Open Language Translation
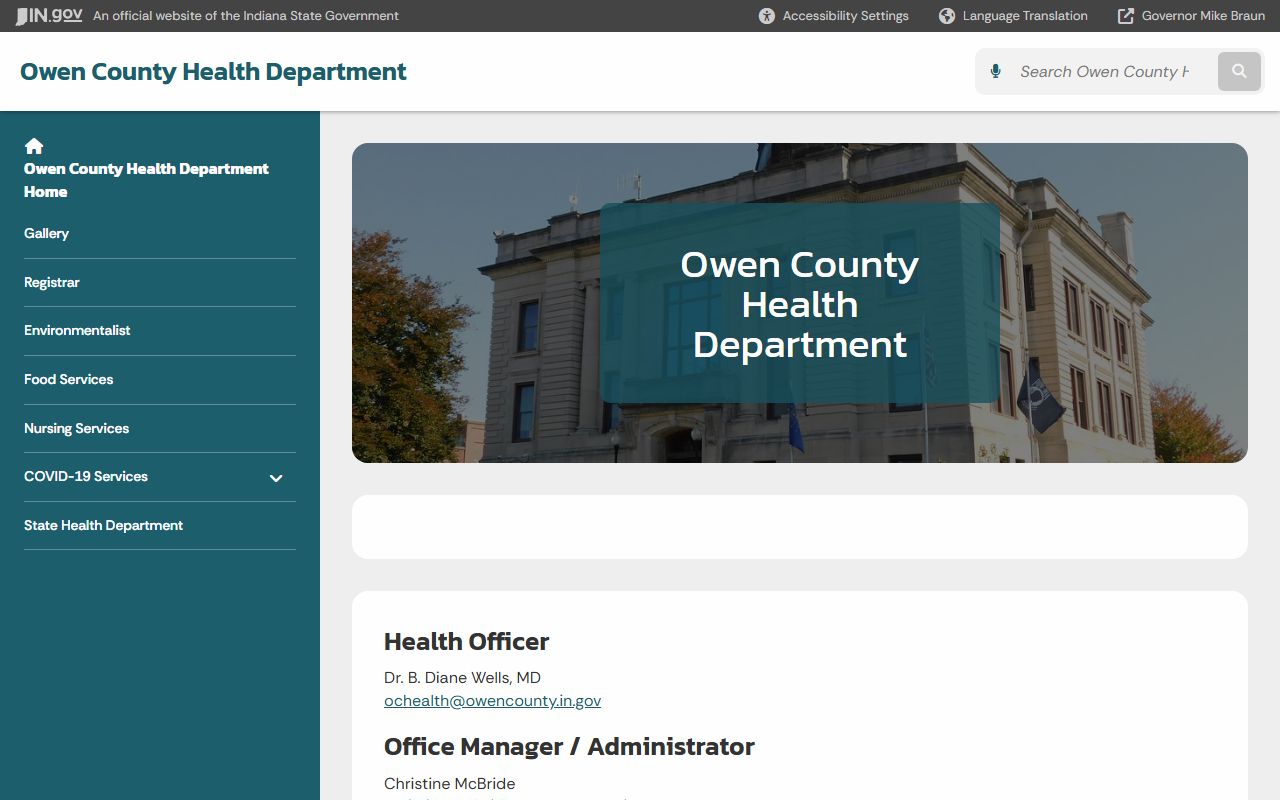Viewport: 1280px width, 800px height. pyautogui.click(x=1013, y=16)
